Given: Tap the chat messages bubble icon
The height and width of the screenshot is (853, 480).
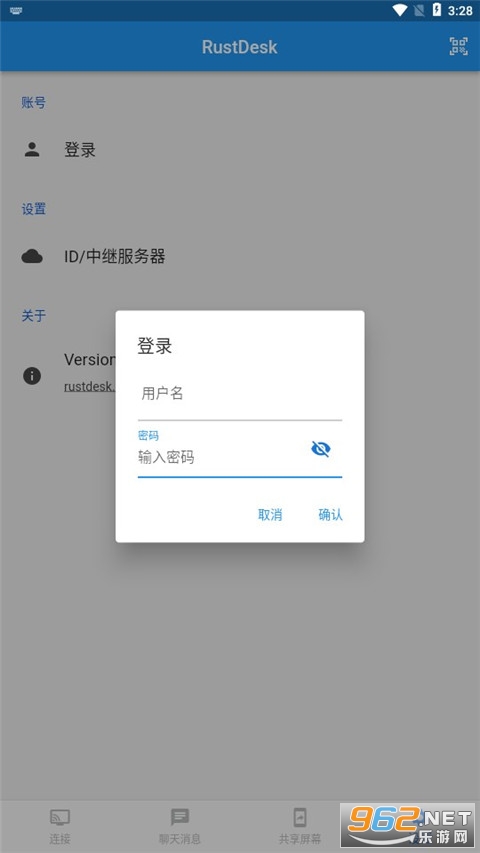Looking at the screenshot, I should 180,817.
